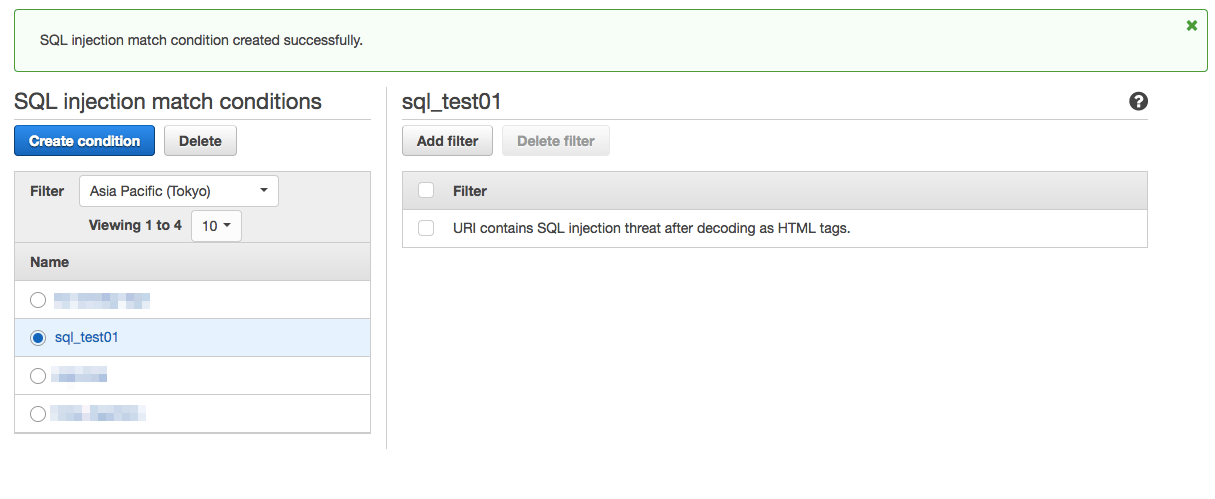Click the Filter column header label

coord(470,191)
